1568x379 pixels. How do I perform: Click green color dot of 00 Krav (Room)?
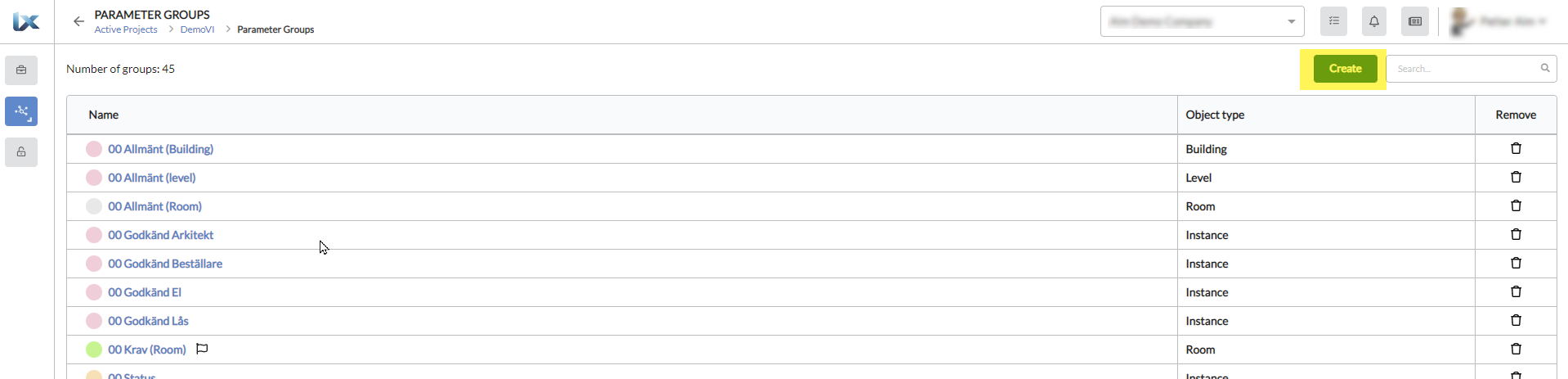(x=94, y=350)
